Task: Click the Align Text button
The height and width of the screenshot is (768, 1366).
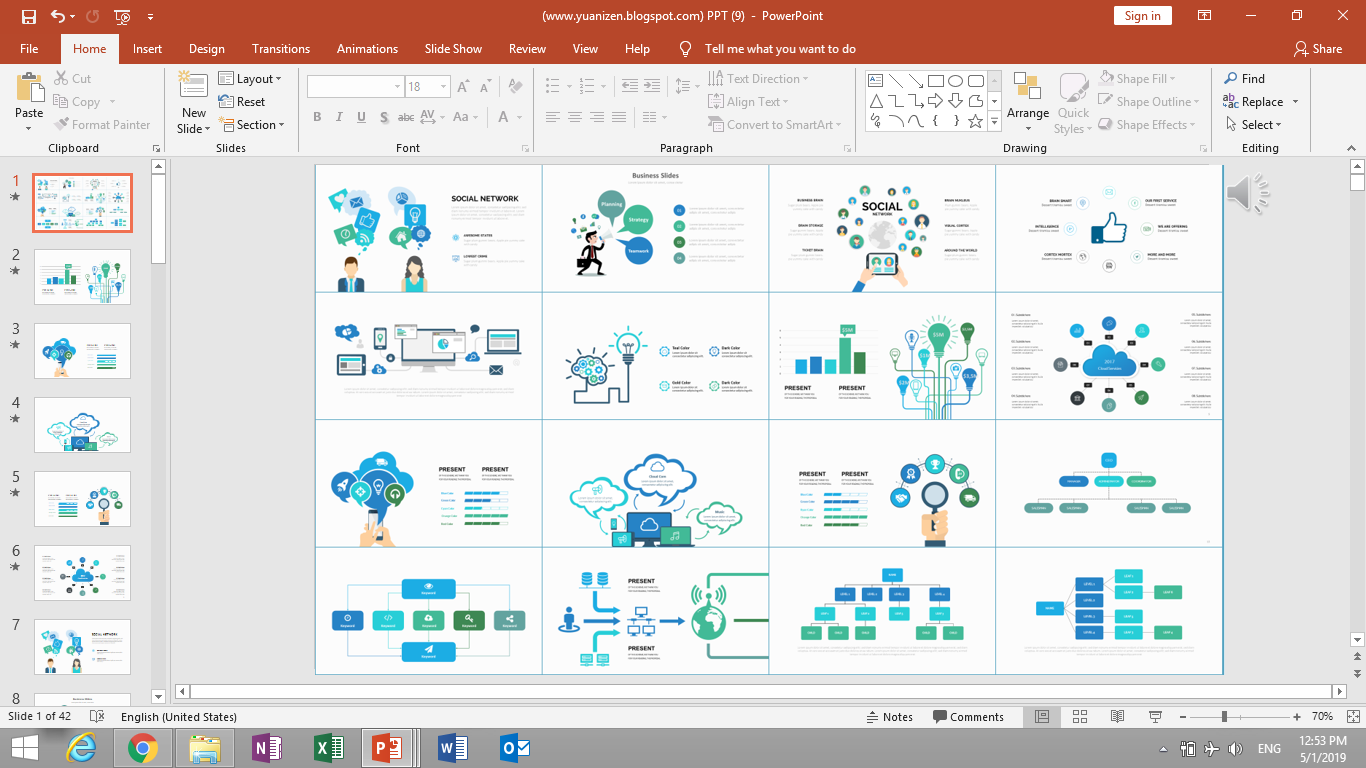Action: 749,102
